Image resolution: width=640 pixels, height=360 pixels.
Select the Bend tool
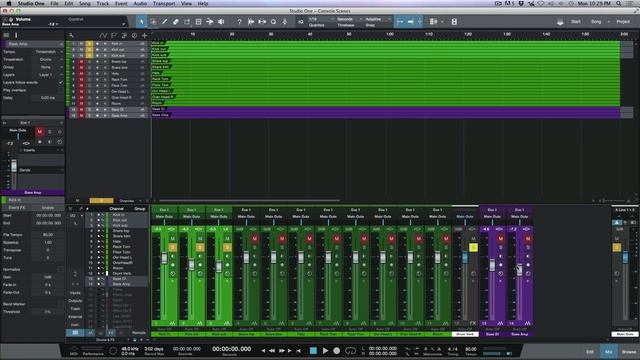[210, 22]
